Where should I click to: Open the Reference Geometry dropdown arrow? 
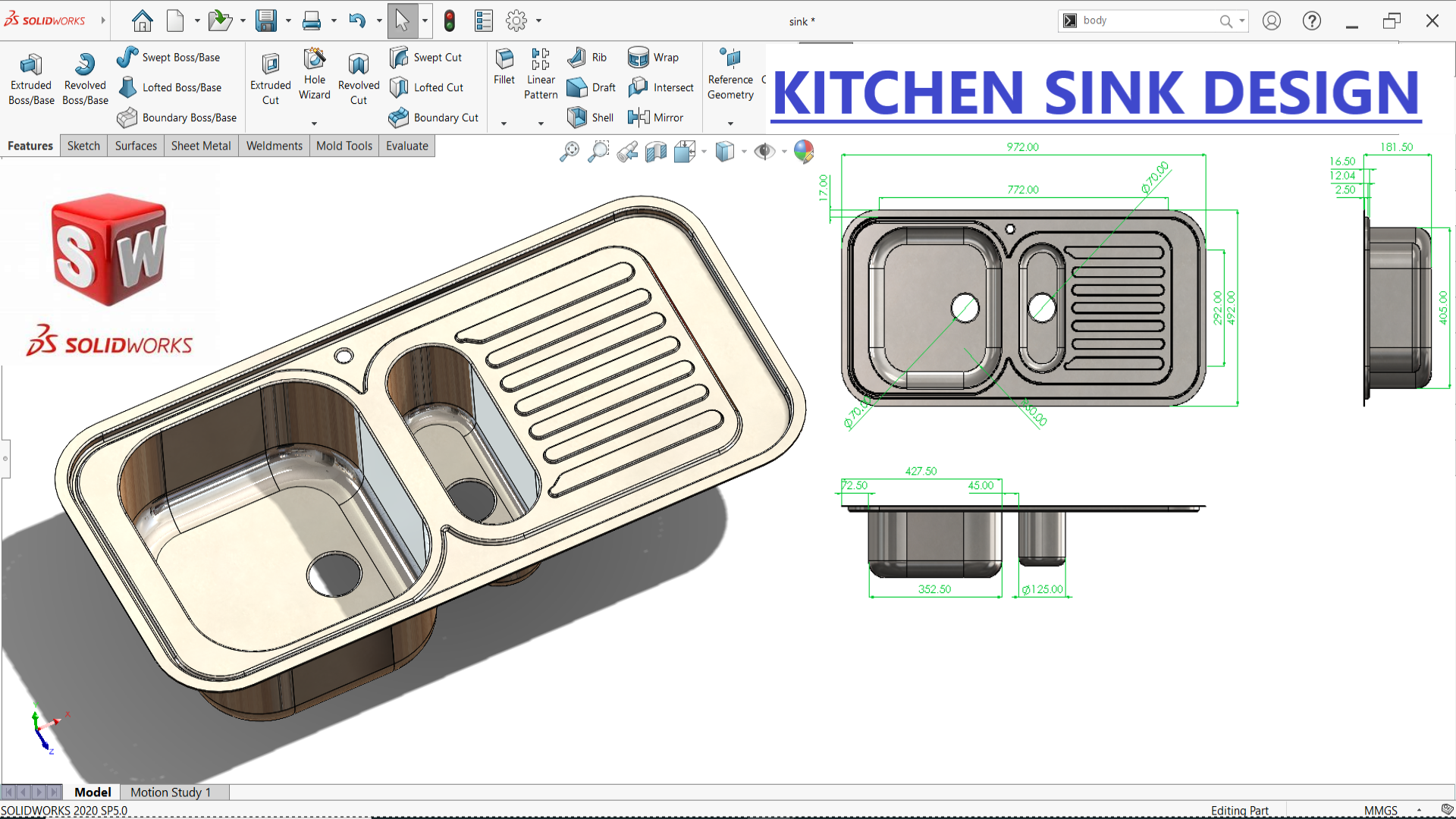(x=731, y=123)
